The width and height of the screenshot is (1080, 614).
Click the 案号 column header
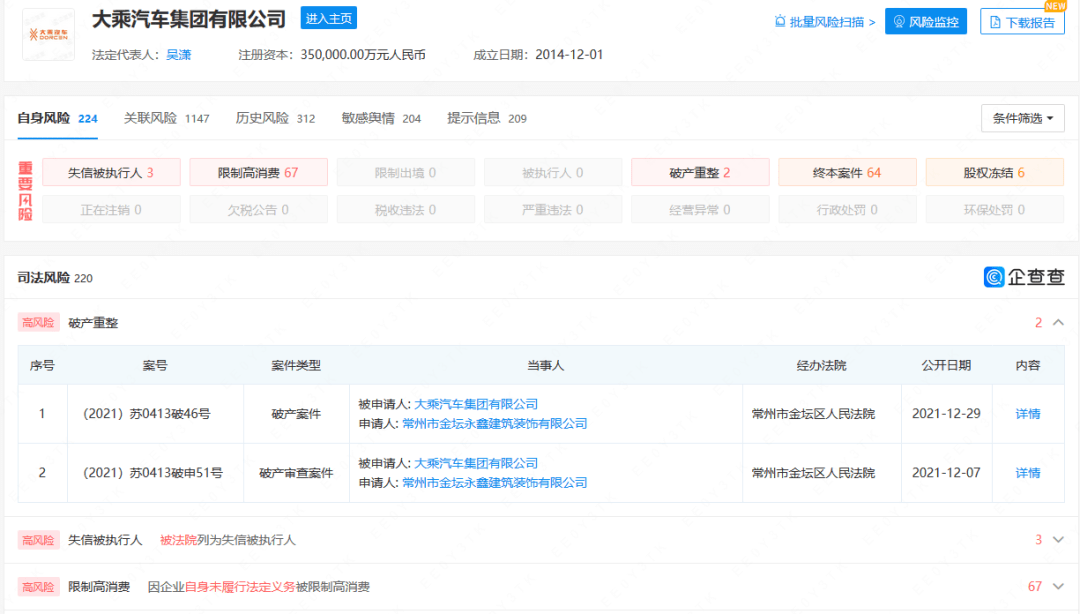155,365
